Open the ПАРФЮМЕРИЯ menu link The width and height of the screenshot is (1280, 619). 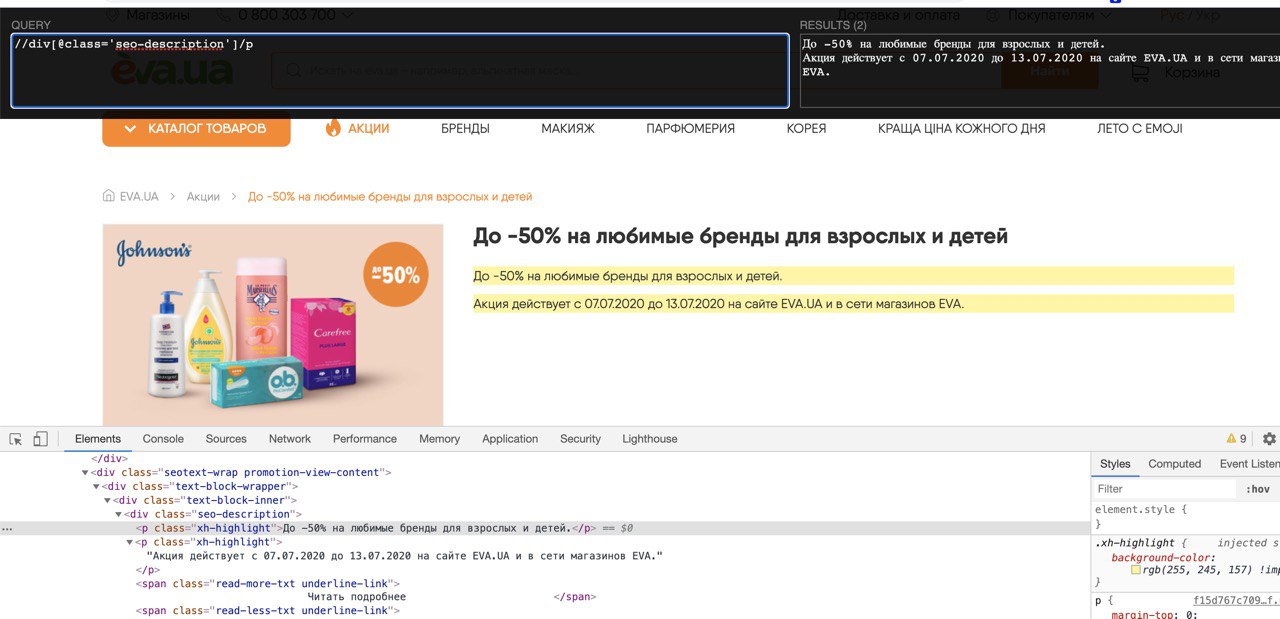click(x=691, y=129)
